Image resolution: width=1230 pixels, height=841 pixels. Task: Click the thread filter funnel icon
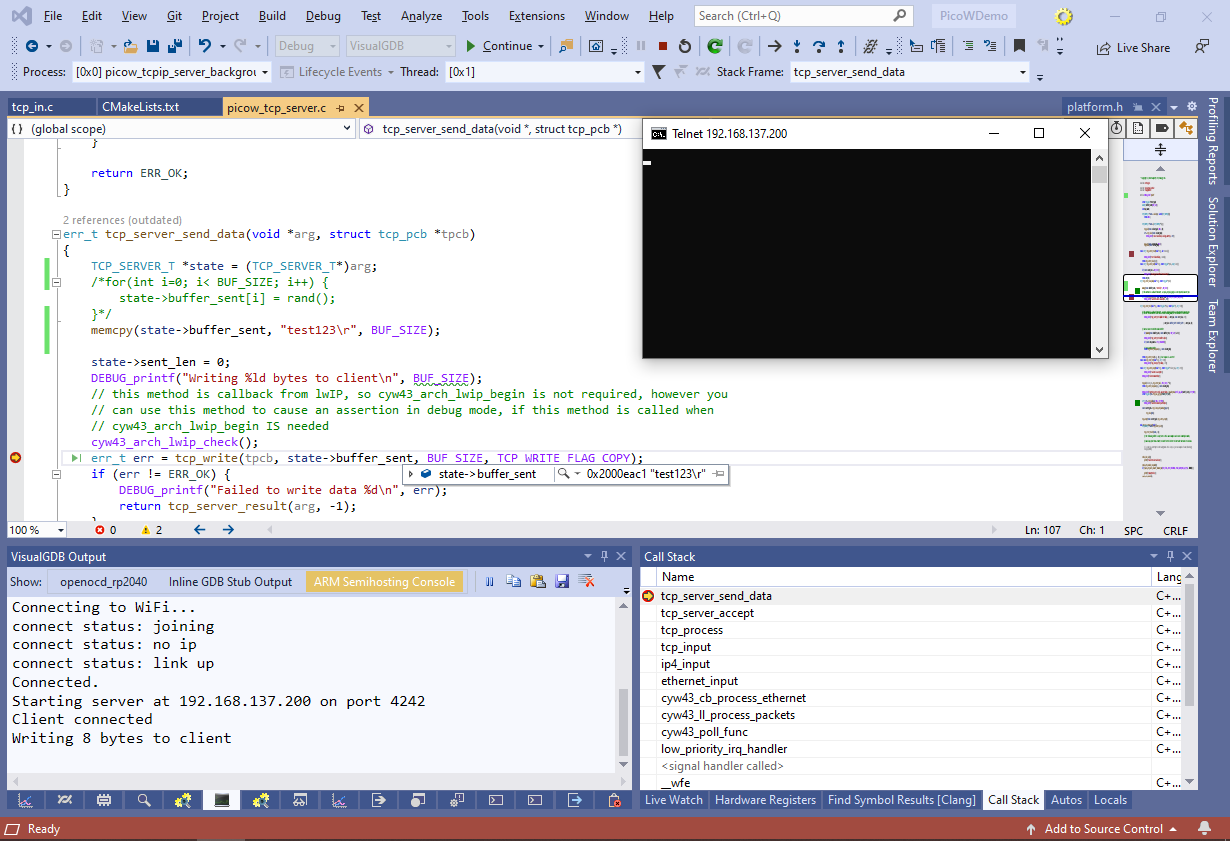tap(658, 72)
